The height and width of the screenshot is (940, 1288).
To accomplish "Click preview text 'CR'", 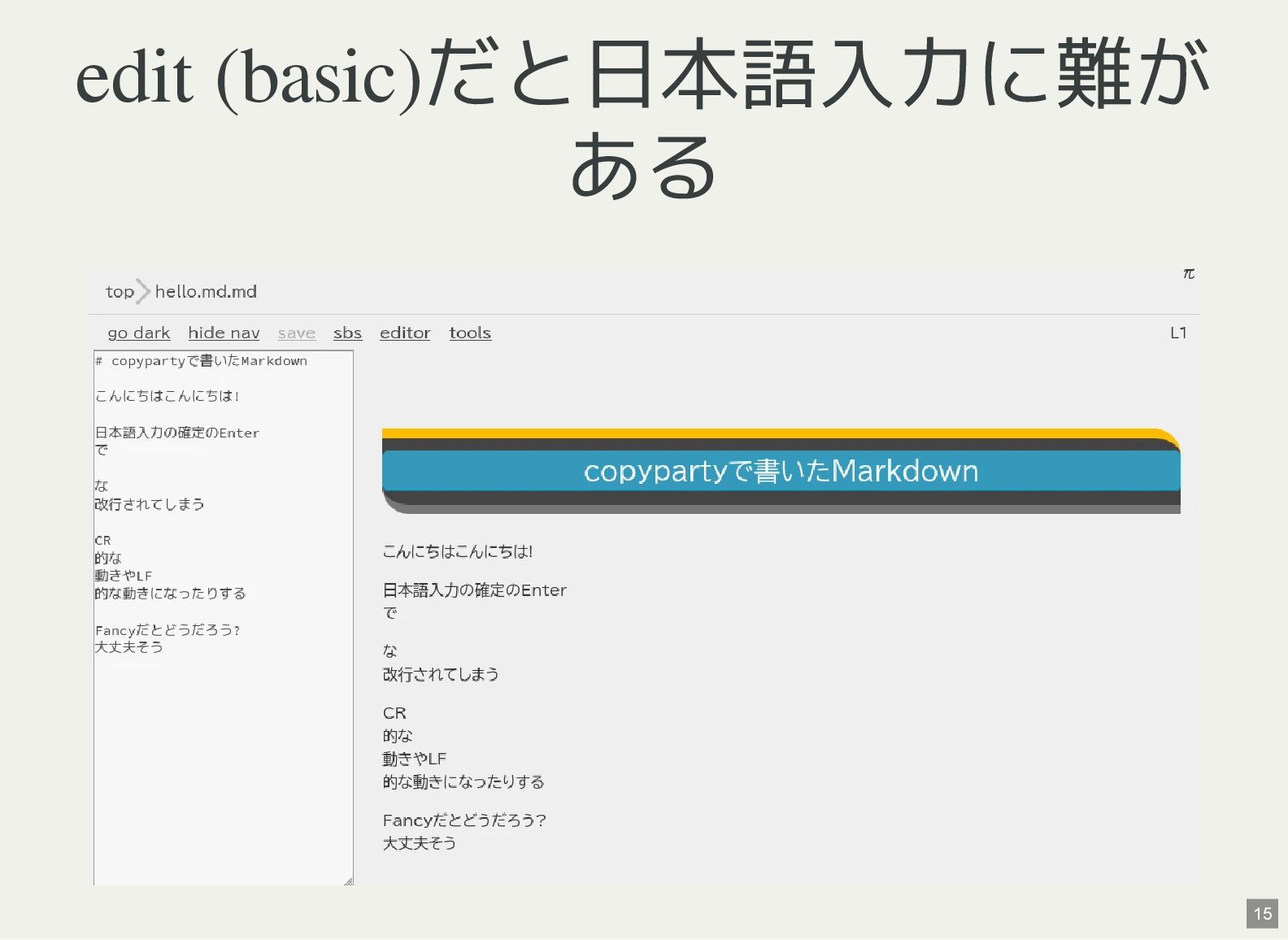I will coord(394,713).
